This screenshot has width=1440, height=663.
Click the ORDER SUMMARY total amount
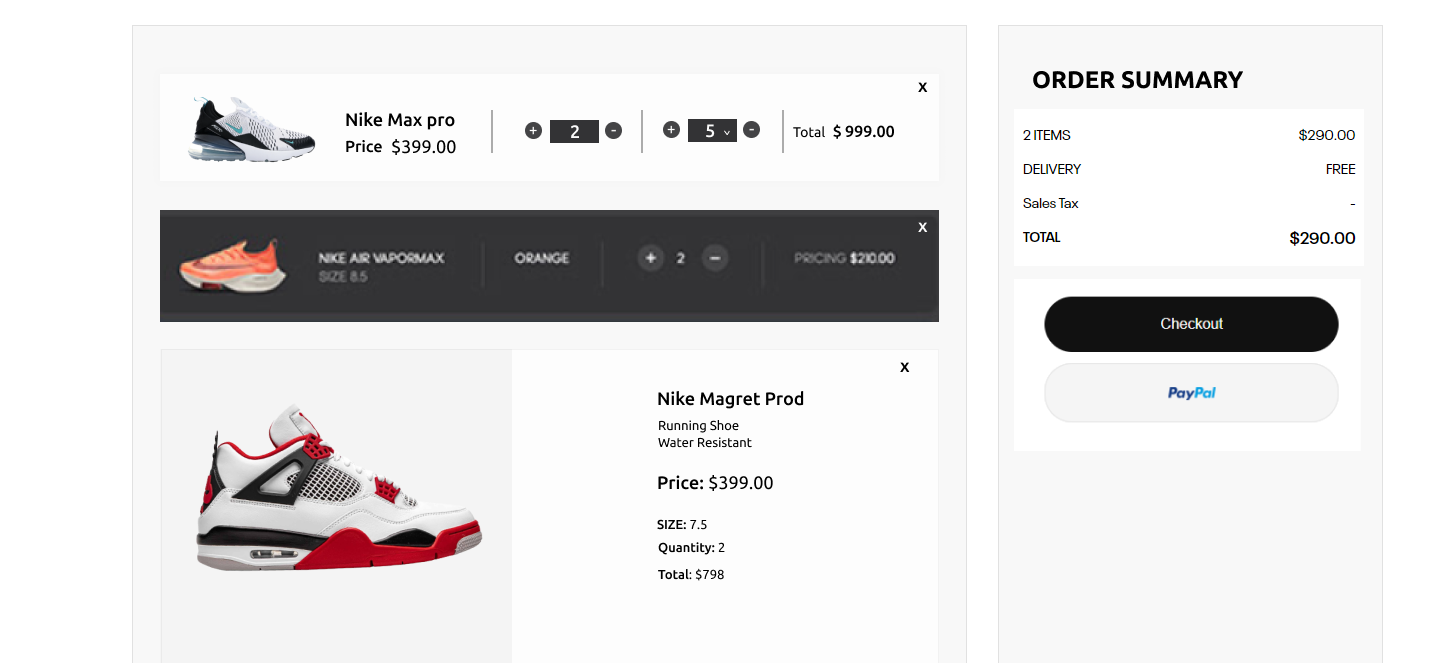coord(1322,238)
